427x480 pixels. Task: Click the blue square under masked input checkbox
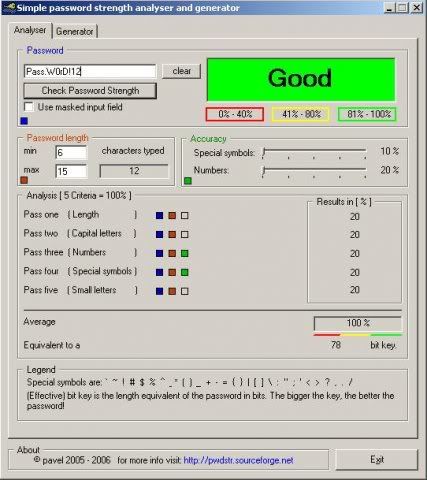(x=24, y=121)
